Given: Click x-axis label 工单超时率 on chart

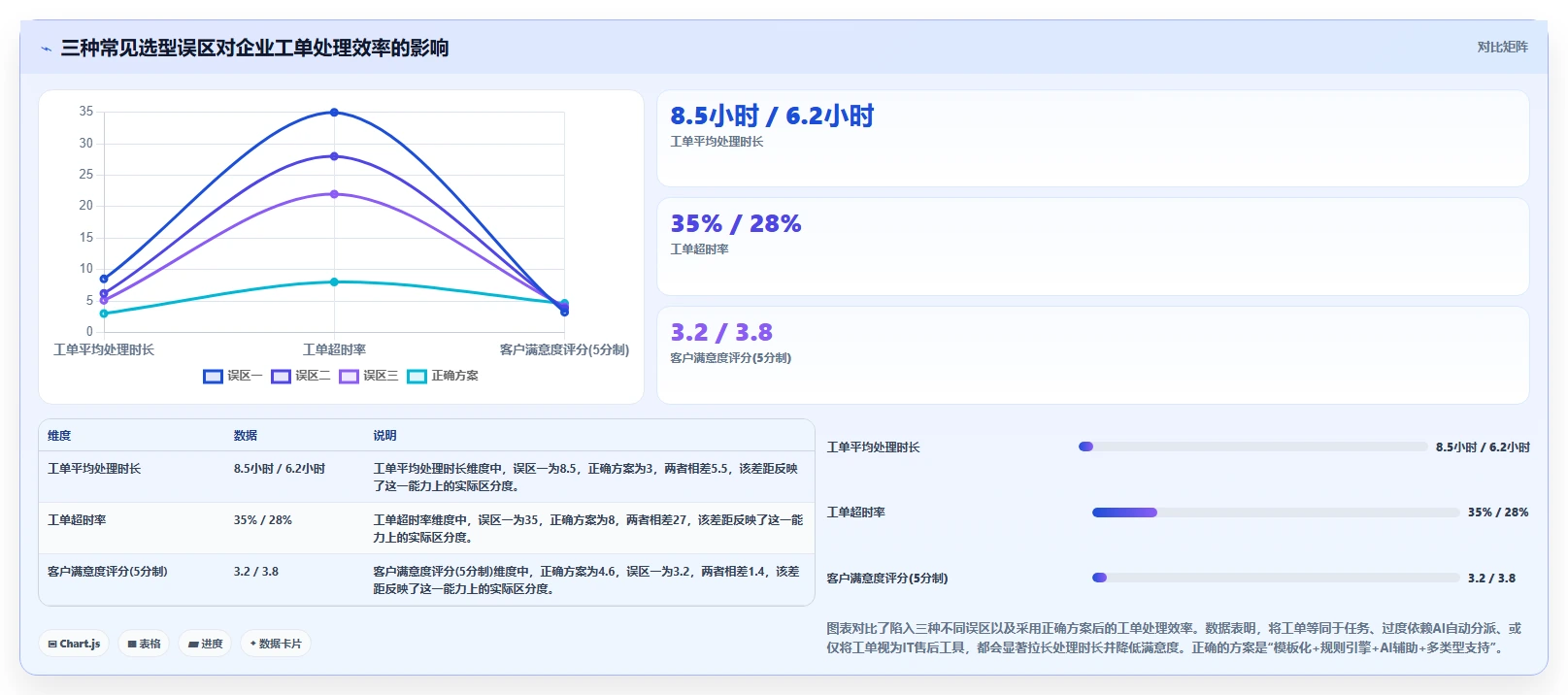Looking at the screenshot, I should 334,349.
